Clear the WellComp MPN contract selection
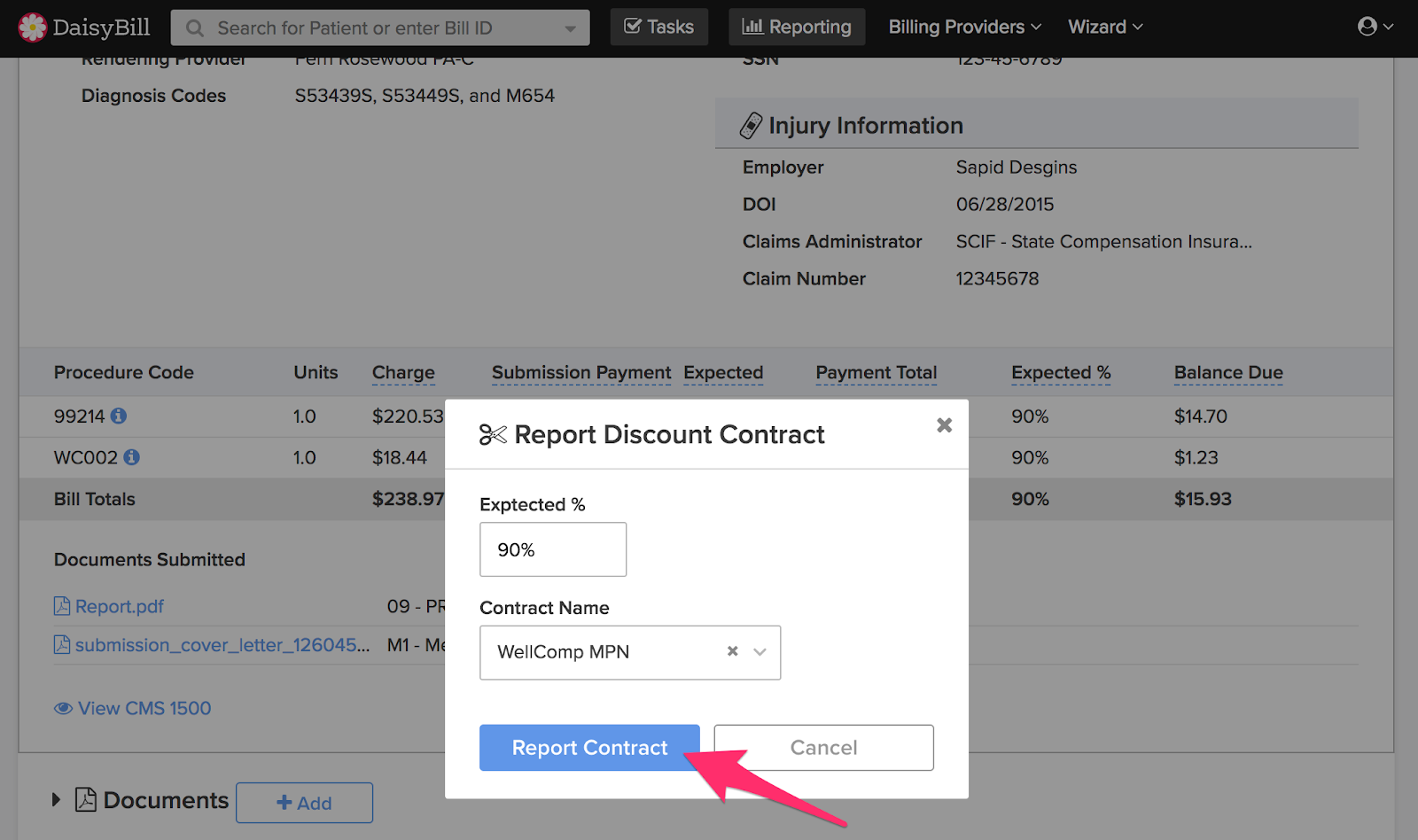Viewport: 1418px width, 840px height. pos(732,651)
